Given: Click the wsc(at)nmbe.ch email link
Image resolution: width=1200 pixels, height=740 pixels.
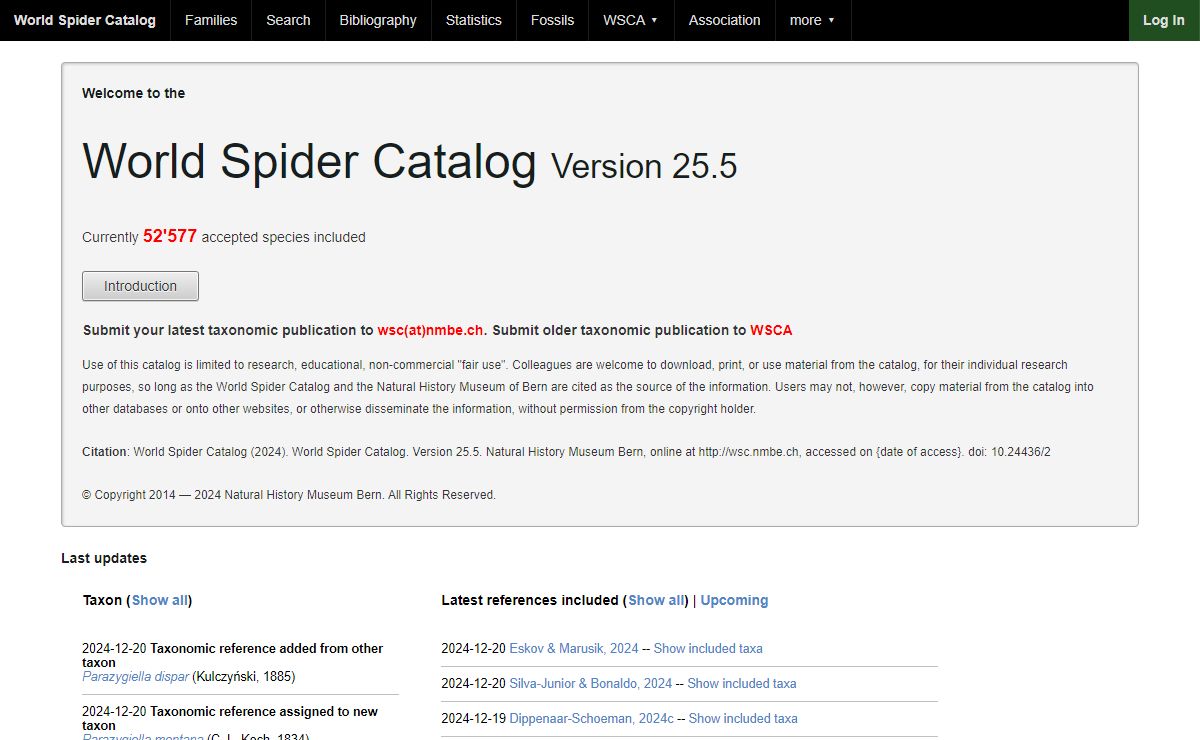Looking at the screenshot, I should tap(431, 330).
